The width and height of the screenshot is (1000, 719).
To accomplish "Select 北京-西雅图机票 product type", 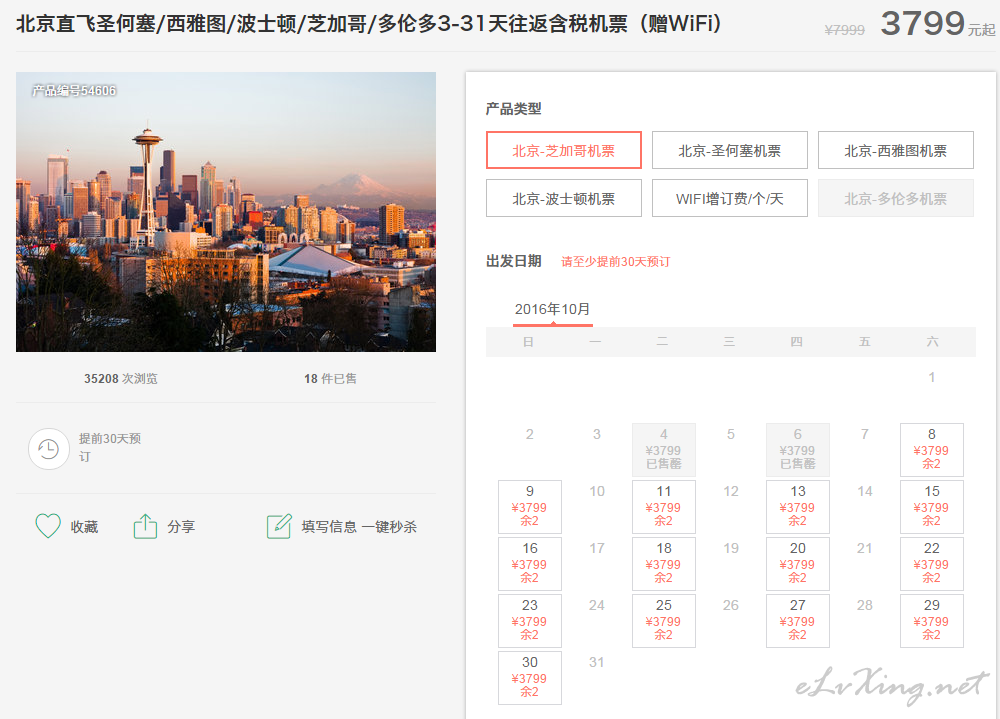I will 895,150.
